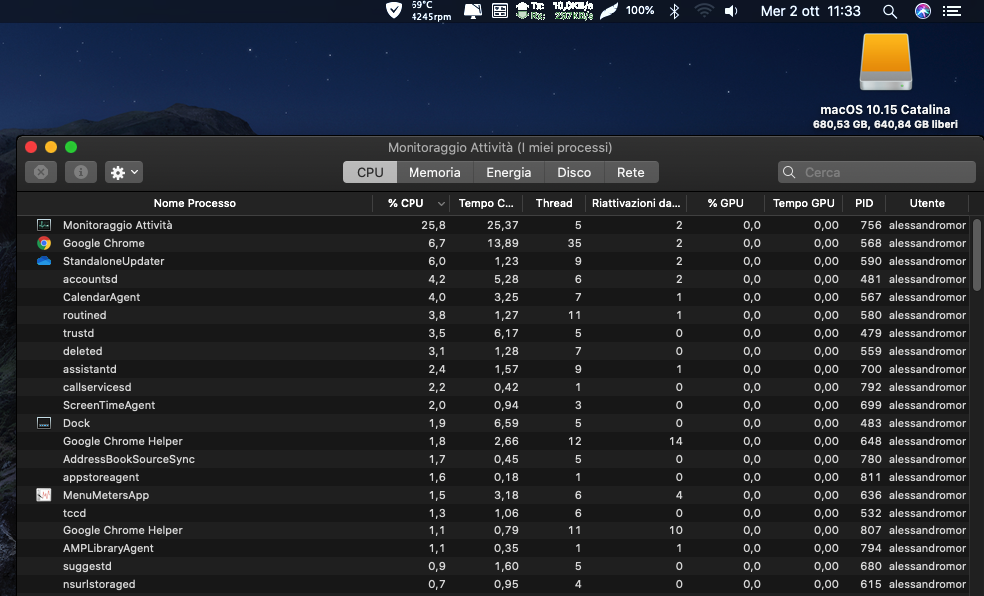Select the AMPLibraryAgent process row
The height and width of the screenshot is (596, 984).
(x=495, y=548)
